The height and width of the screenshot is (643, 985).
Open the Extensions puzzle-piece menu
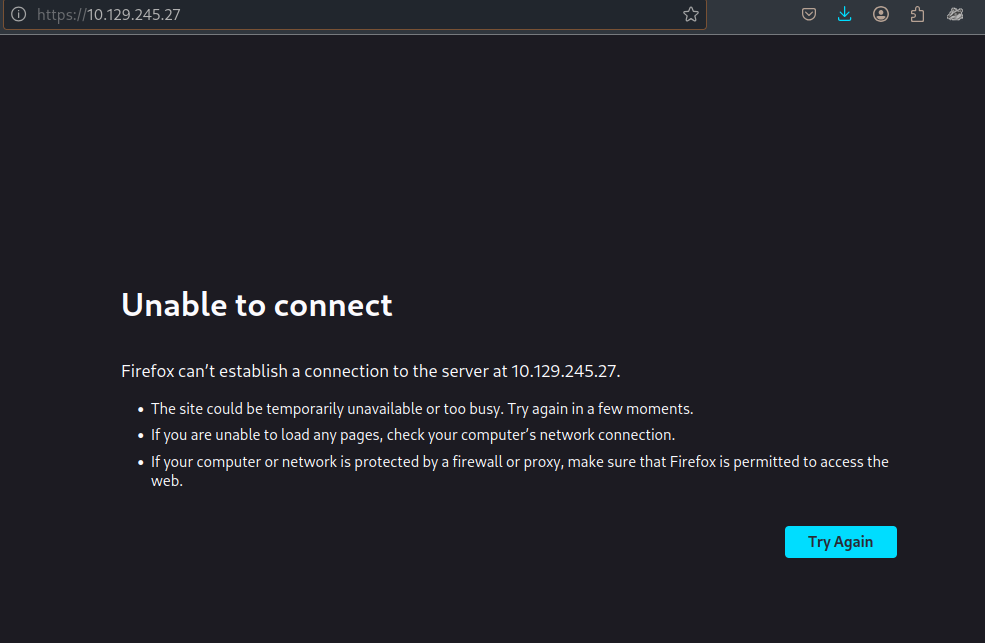(917, 14)
